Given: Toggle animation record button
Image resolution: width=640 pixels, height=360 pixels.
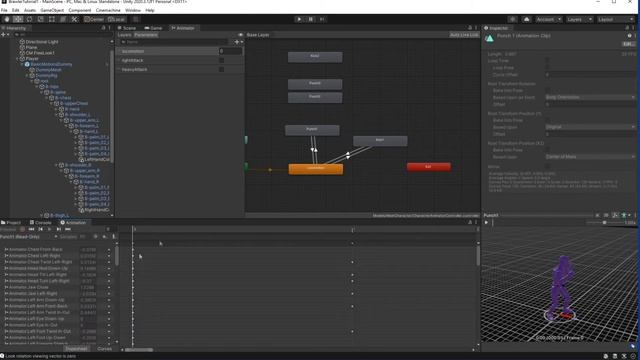Looking at the screenshot, I should (x=22, y=229).
